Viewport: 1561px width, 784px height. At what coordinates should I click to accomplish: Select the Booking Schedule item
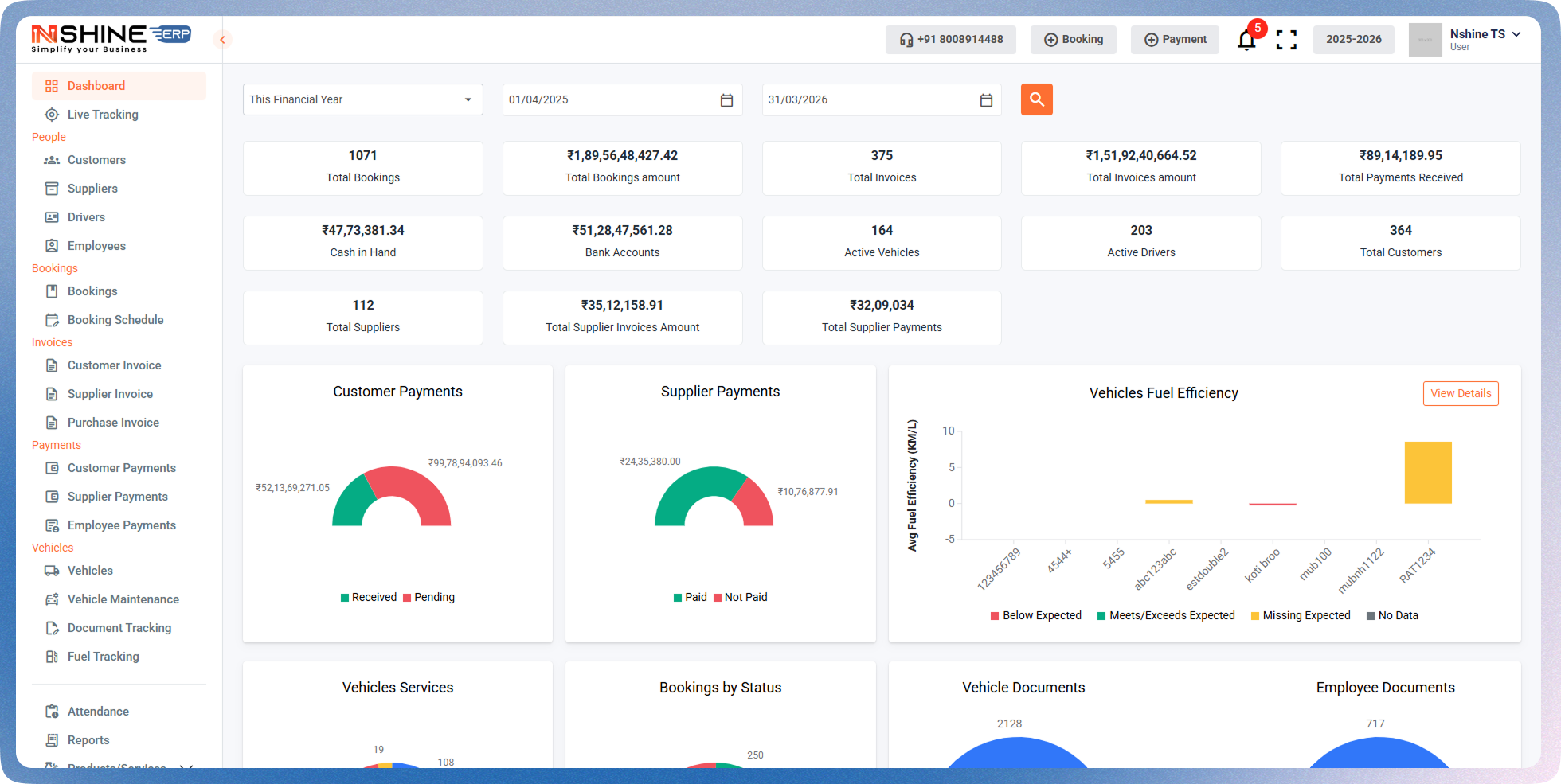click(x=115, y=319)
